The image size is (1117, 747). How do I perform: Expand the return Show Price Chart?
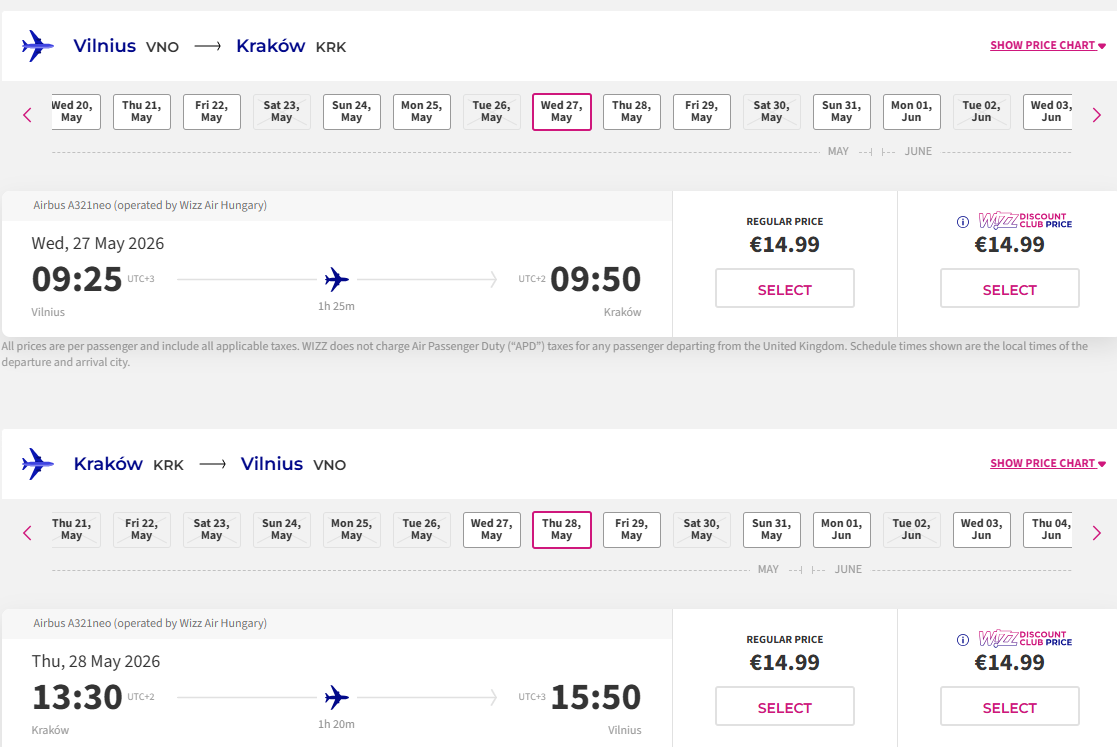1047,463
